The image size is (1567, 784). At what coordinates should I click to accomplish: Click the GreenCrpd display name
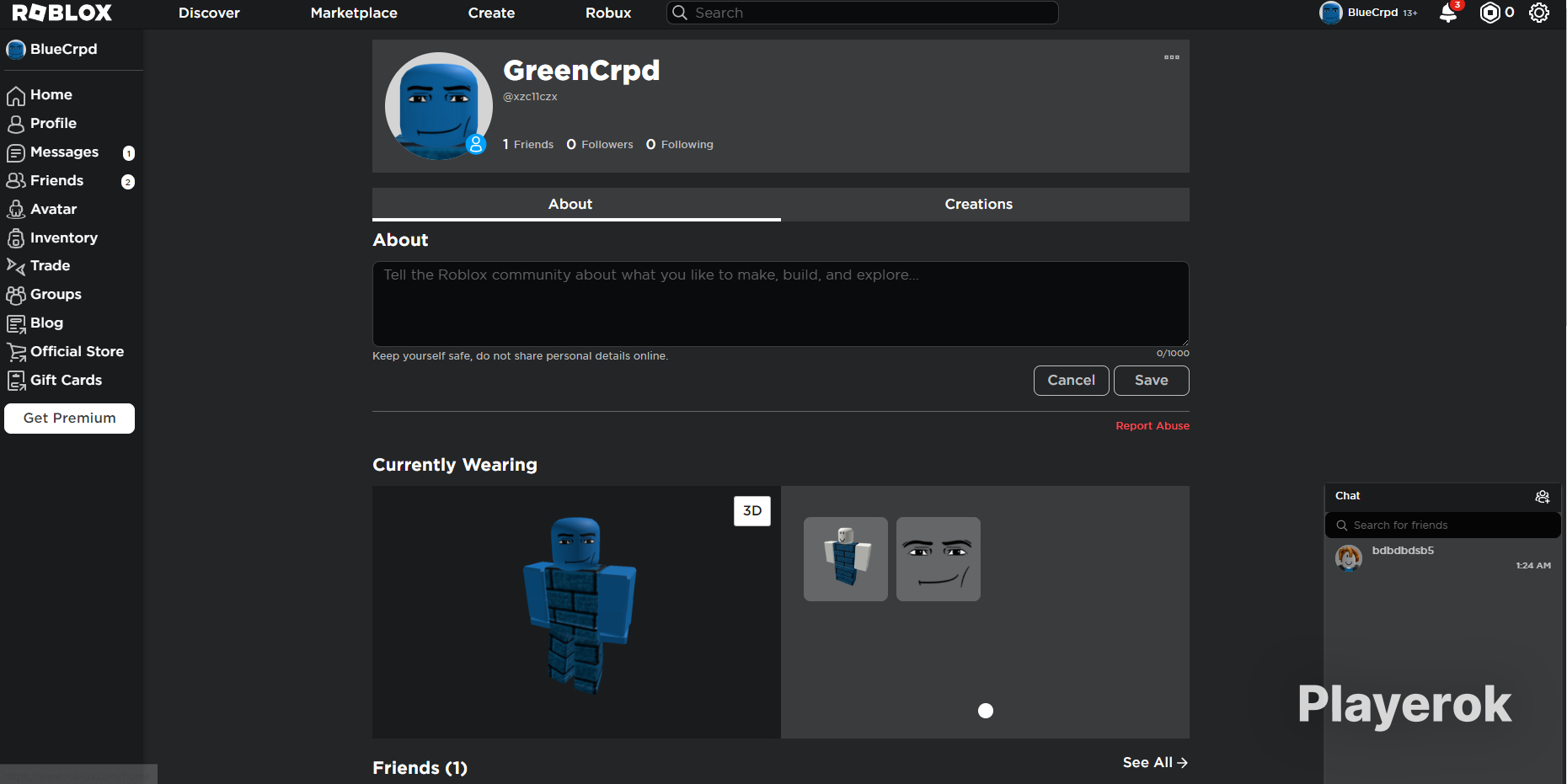click(581, 71)
